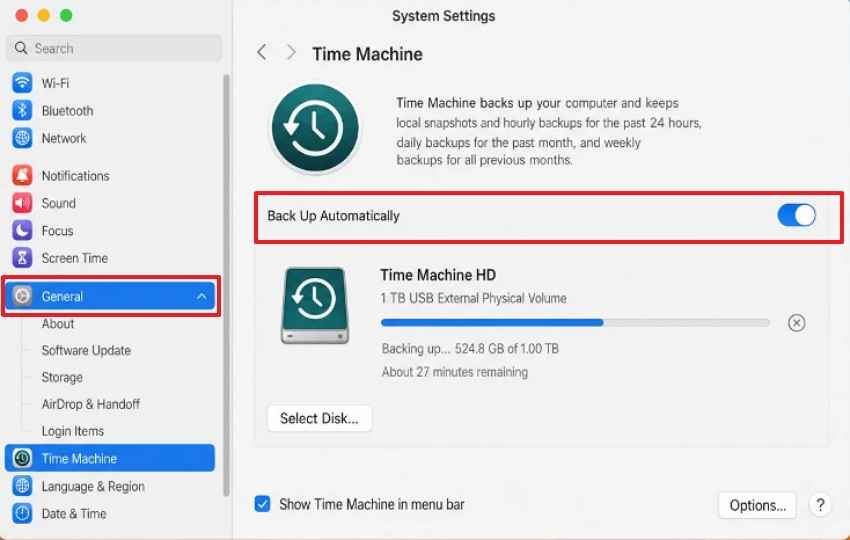This screenshot has height=540, width=850.
Task: Click 'About 27 minutes remaining' status
Action: click(x=455, y=372)
